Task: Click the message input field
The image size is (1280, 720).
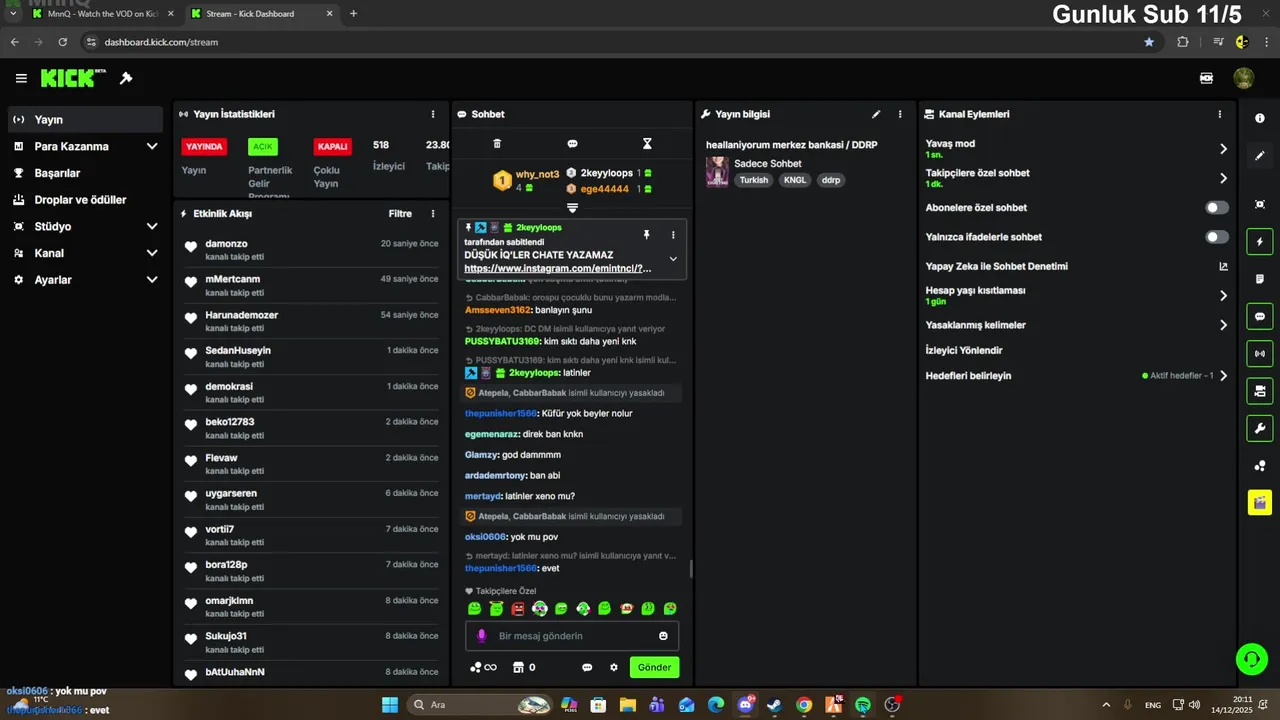Action: tap(572, 636)
